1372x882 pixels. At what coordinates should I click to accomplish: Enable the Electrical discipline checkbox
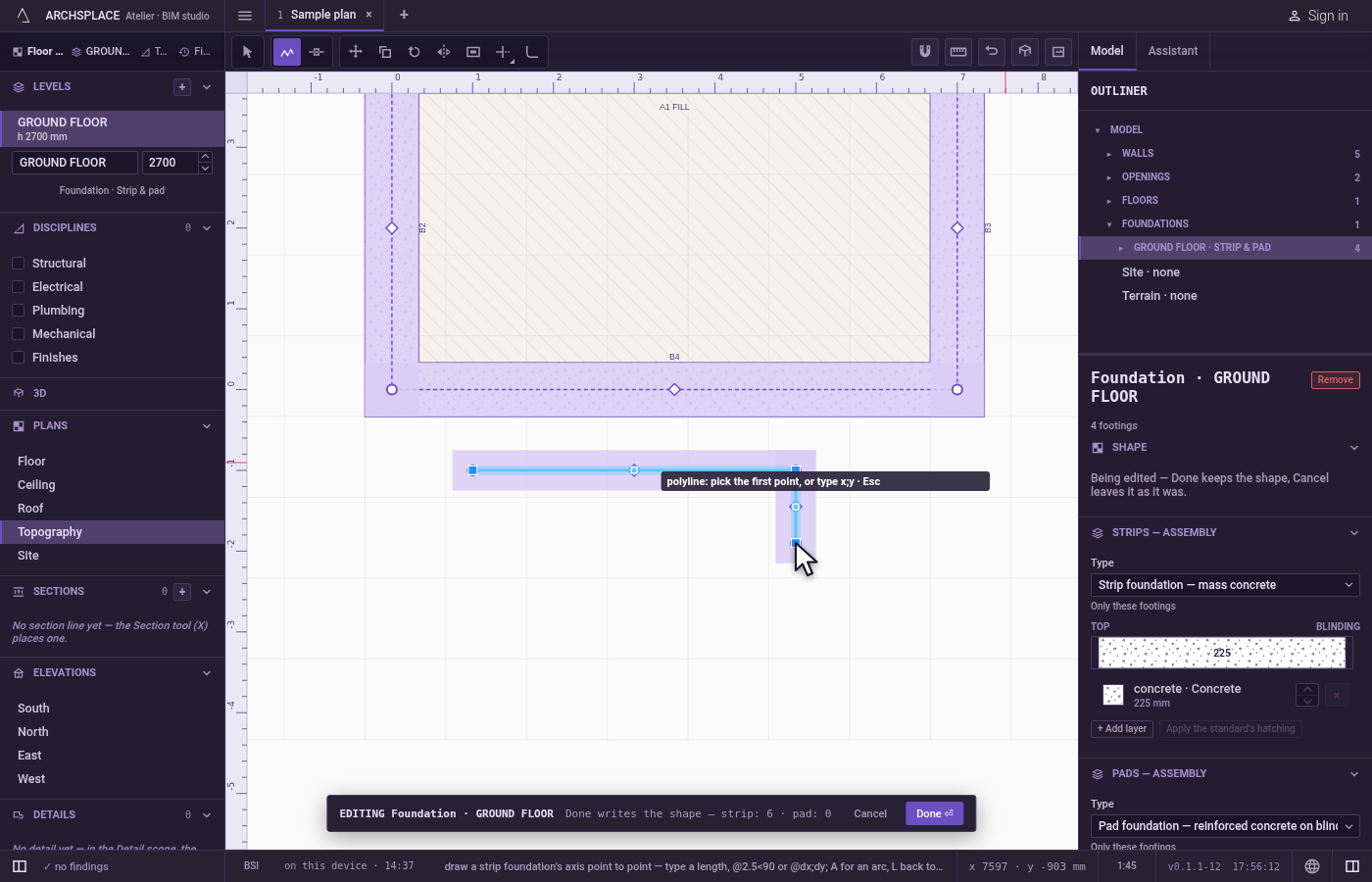pos(18,287)
